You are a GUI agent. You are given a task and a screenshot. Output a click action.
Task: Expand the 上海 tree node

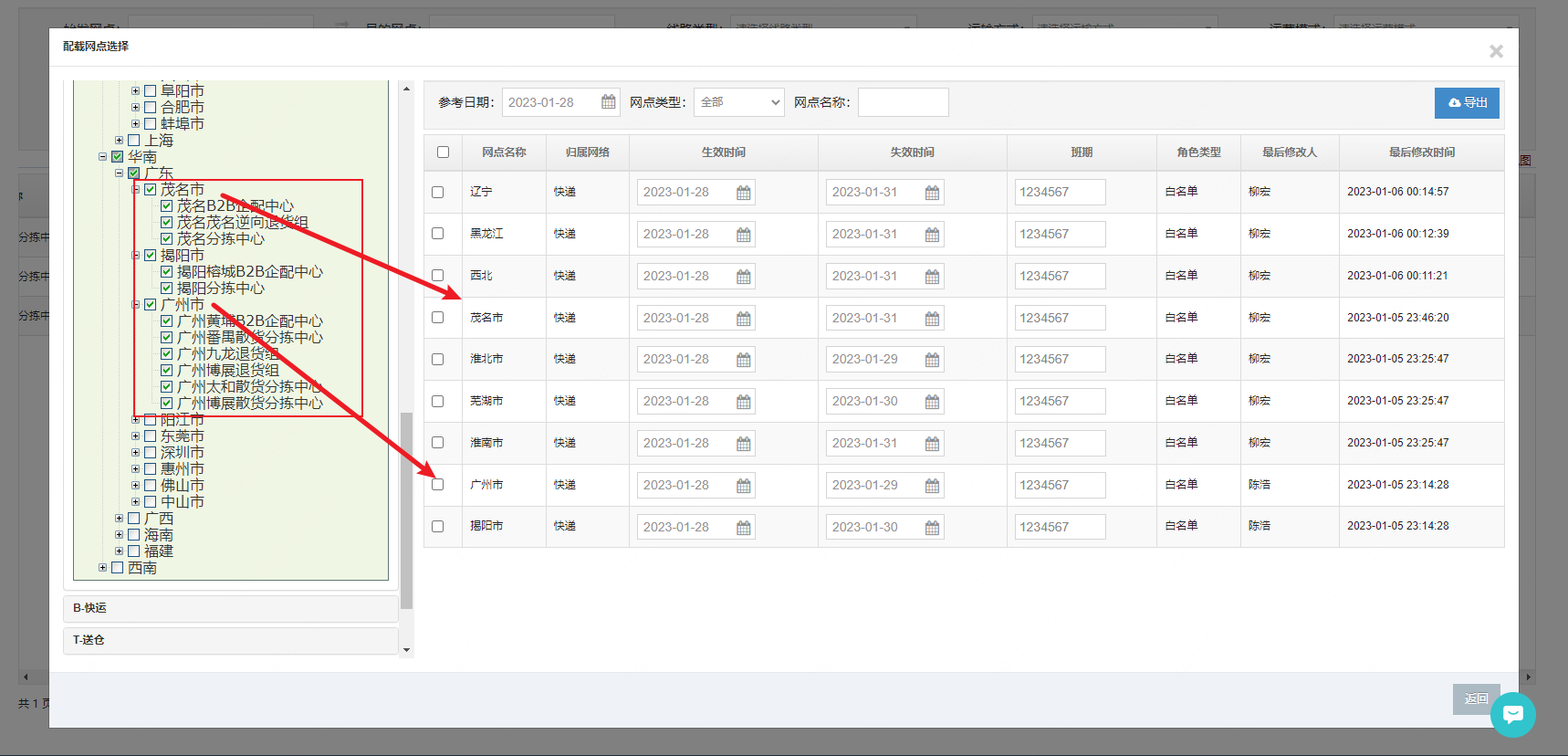[119, 140]
